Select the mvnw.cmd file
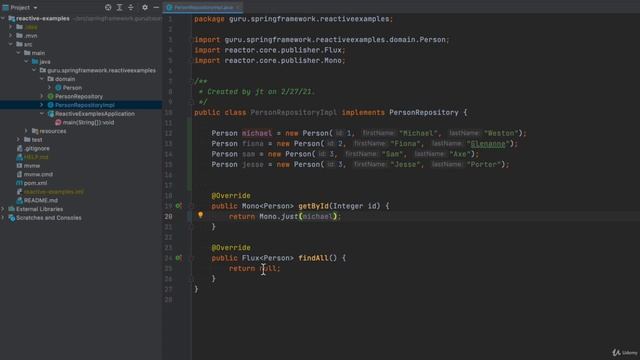 (x=38, y=174)
